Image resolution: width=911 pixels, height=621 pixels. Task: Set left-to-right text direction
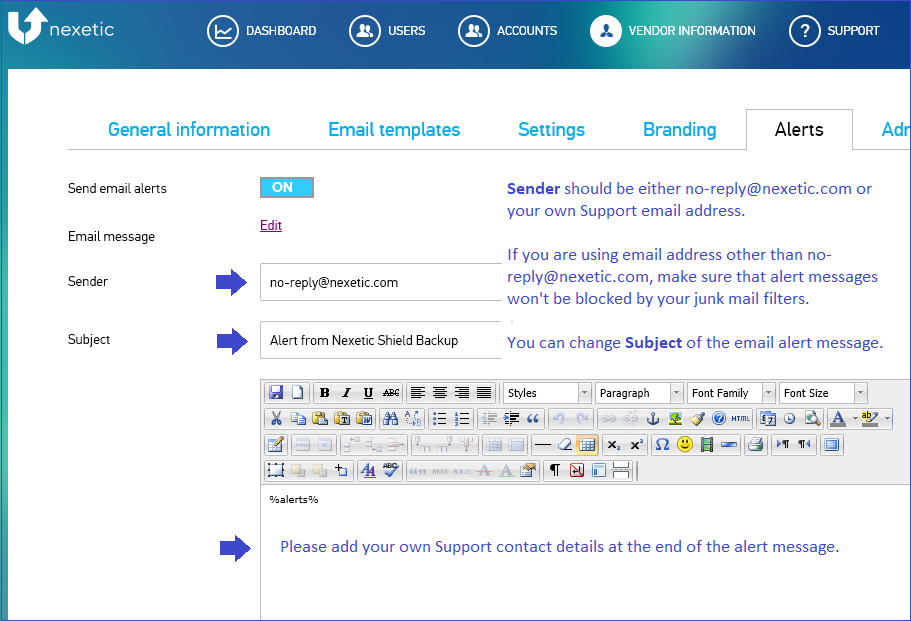click(783, 445)
